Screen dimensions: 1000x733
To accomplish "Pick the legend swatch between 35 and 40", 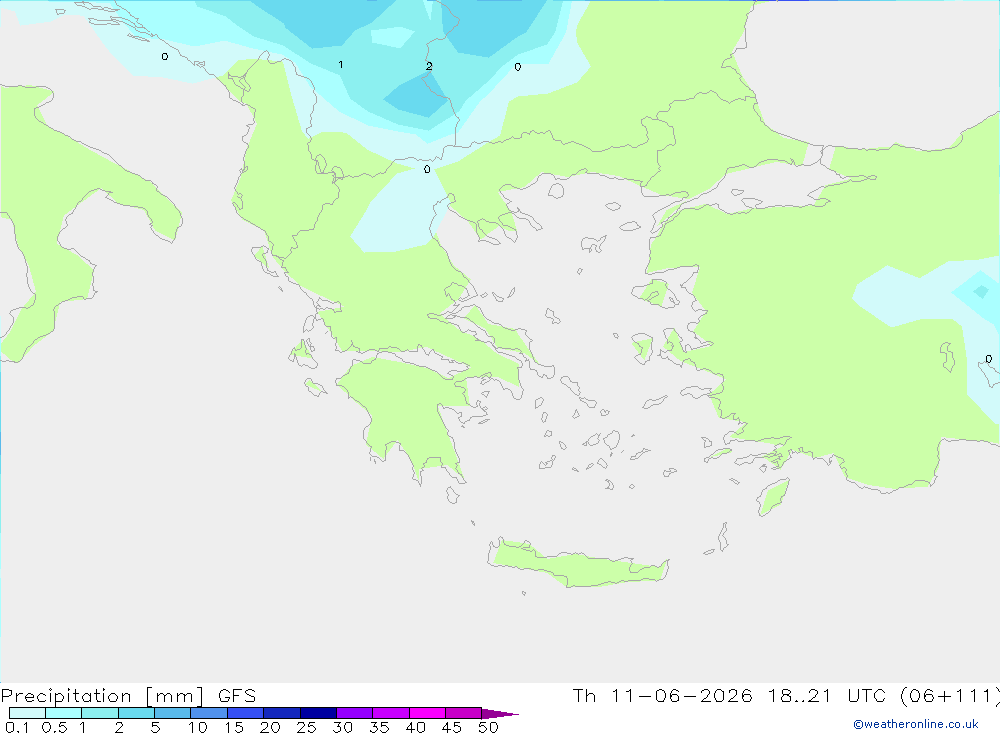I will pos(391,713).
